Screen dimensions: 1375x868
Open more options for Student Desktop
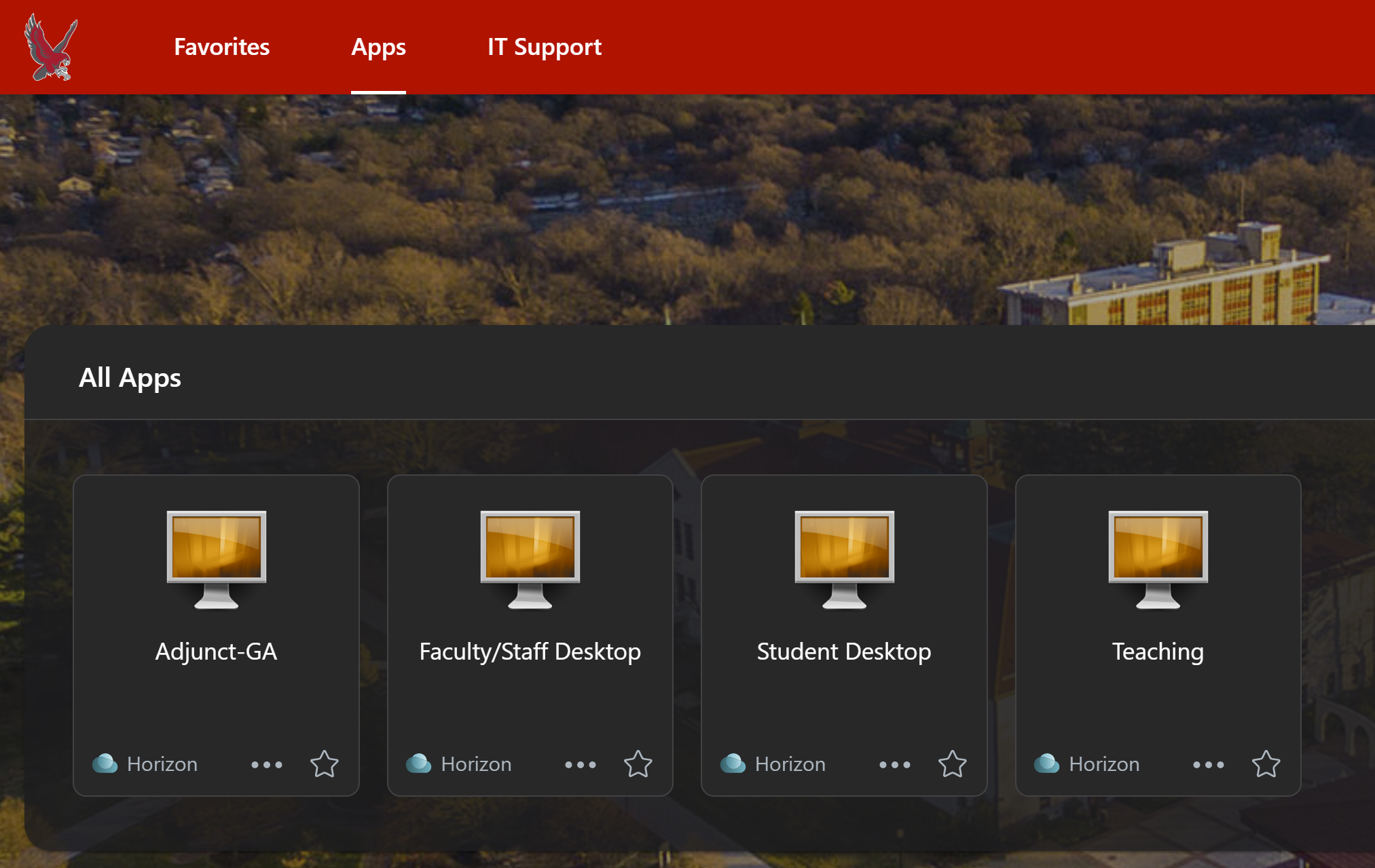(x=895, y=764)
